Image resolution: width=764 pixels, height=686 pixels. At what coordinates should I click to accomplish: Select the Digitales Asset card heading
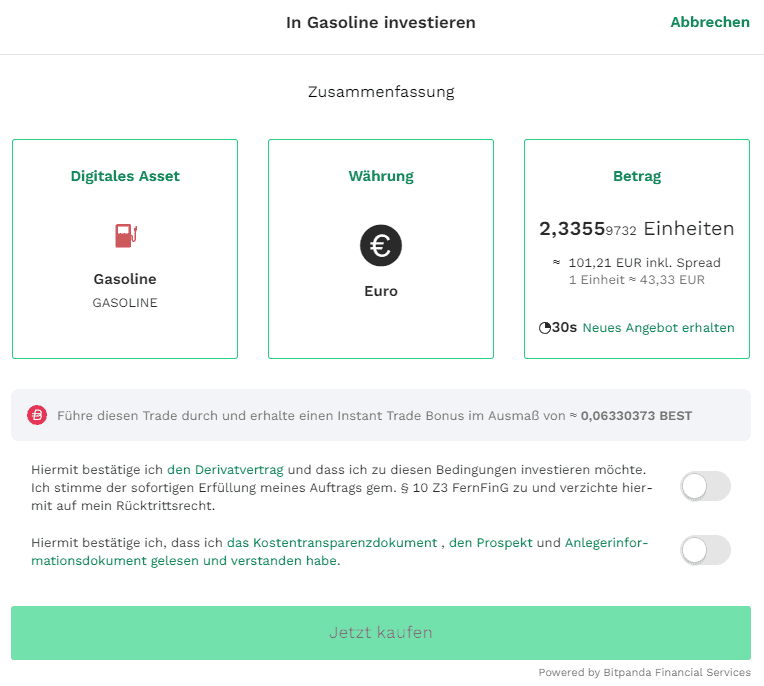coord(125,176)
